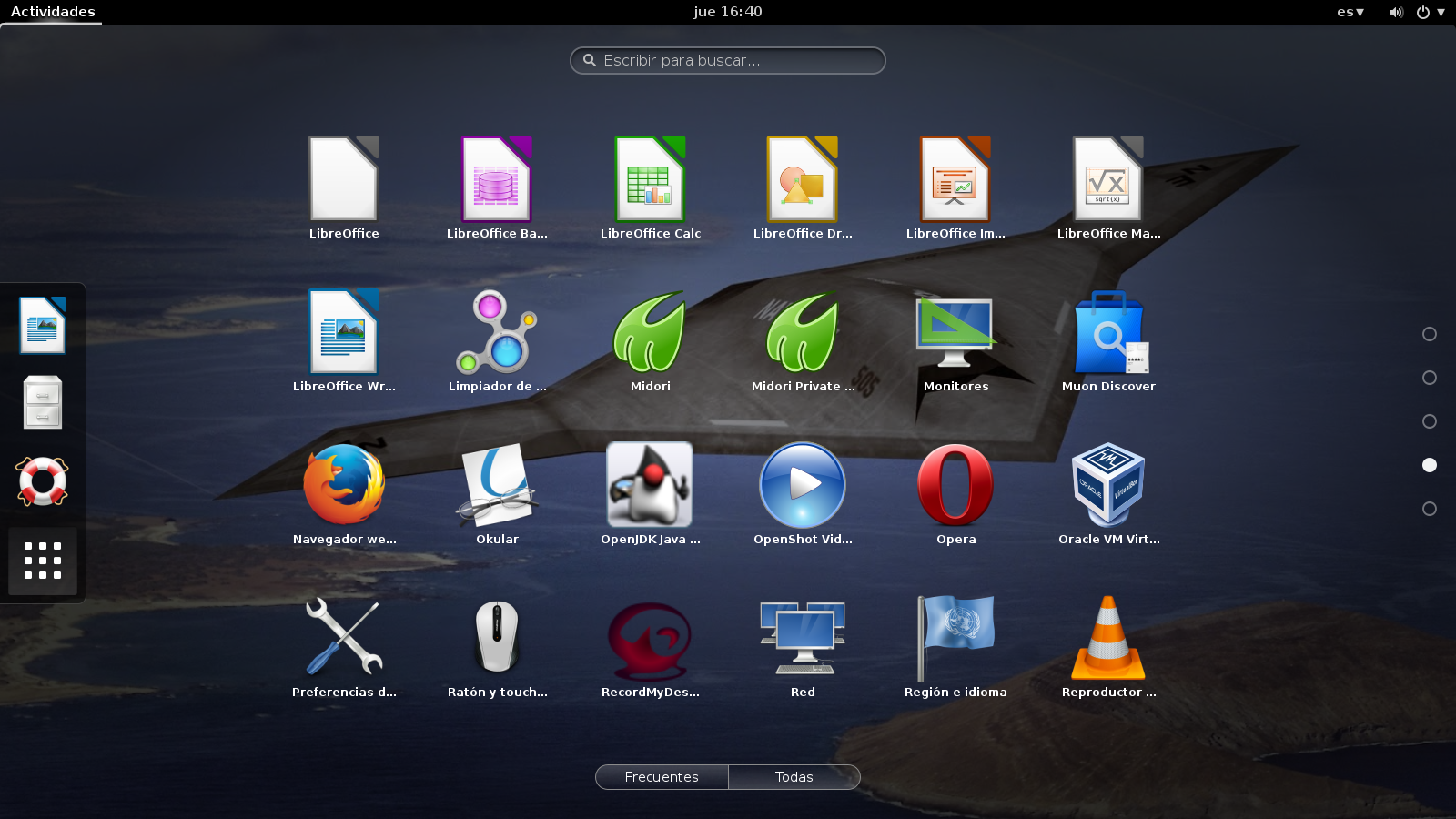The image size is (1456, 819).
Task: Open the es keyboard layout dropdown
Action: [1350, 12]
